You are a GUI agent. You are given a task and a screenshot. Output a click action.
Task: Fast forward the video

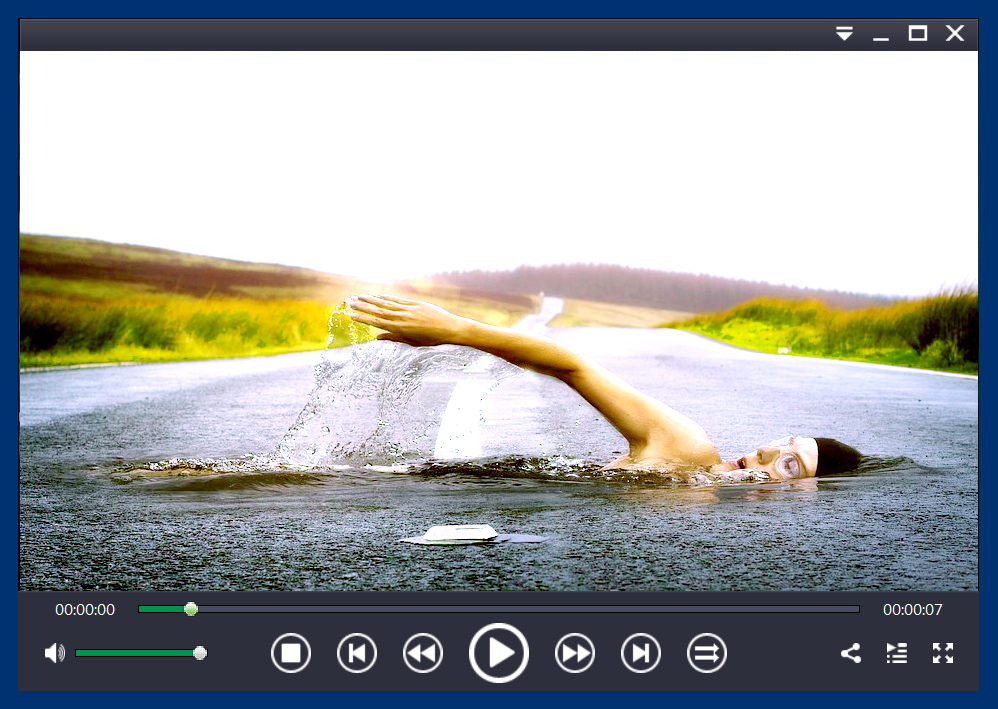[575, 654]
